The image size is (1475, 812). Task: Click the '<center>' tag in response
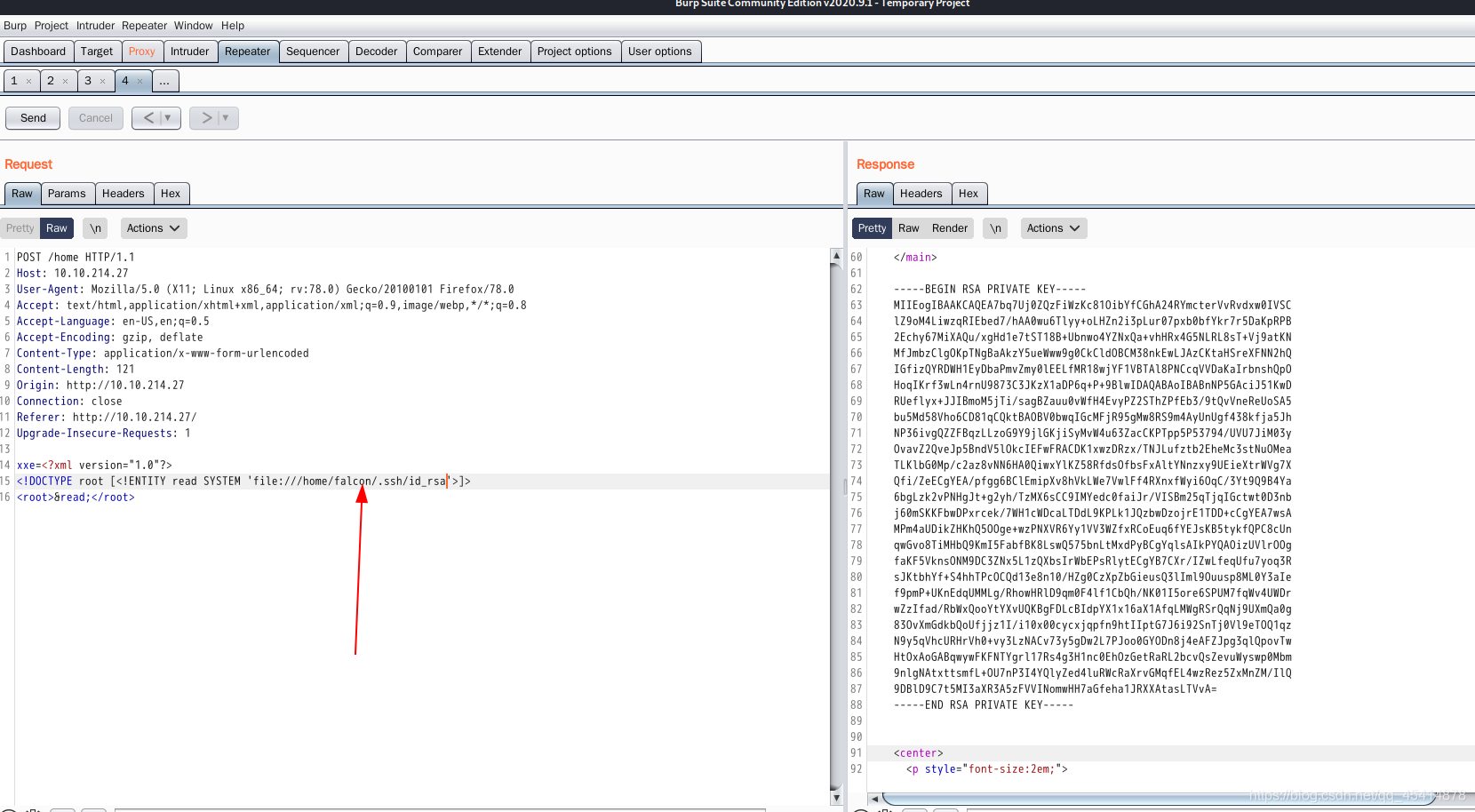pos(919,753)
